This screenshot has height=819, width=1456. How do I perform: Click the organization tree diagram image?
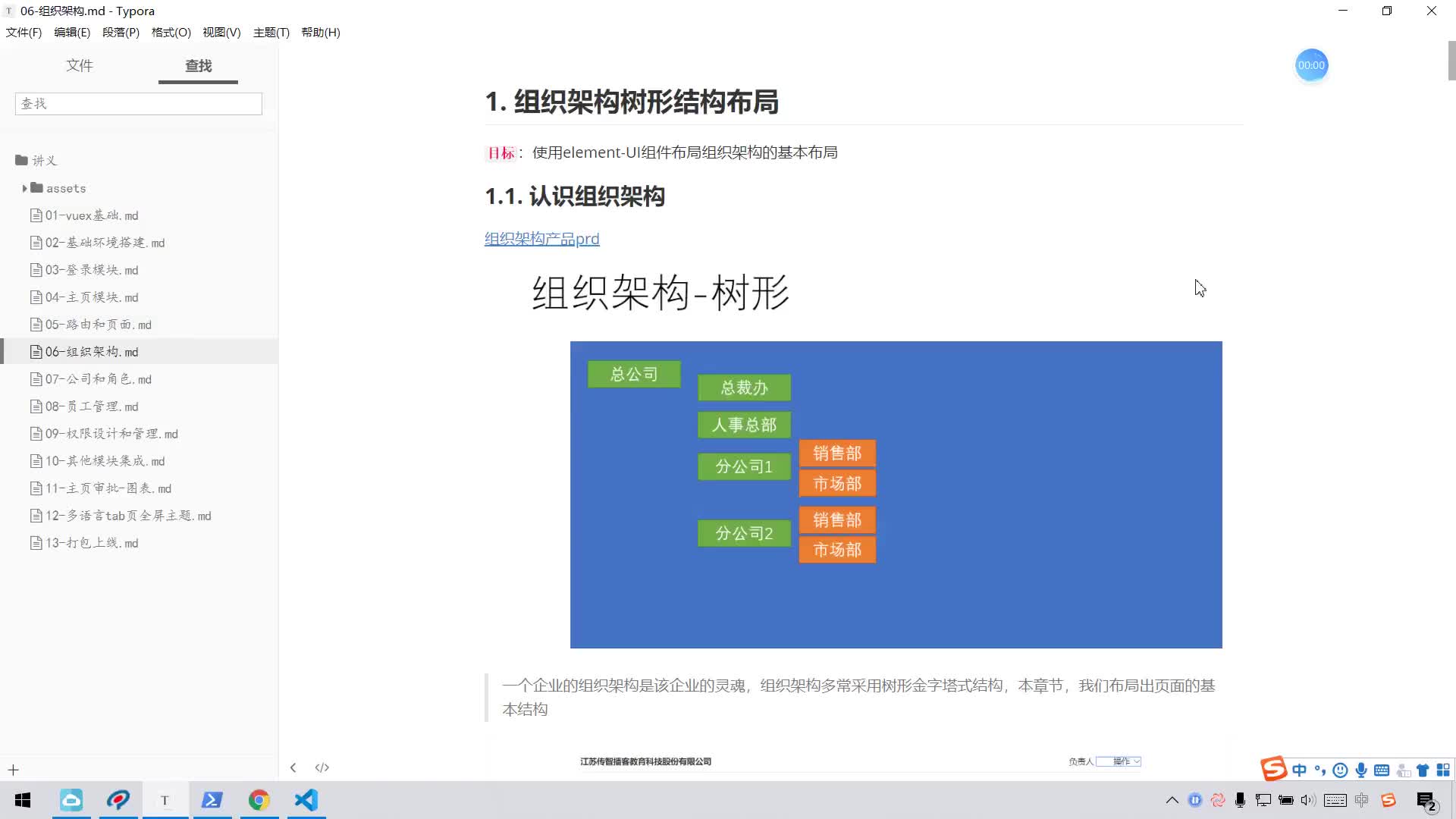pos(896,494)
